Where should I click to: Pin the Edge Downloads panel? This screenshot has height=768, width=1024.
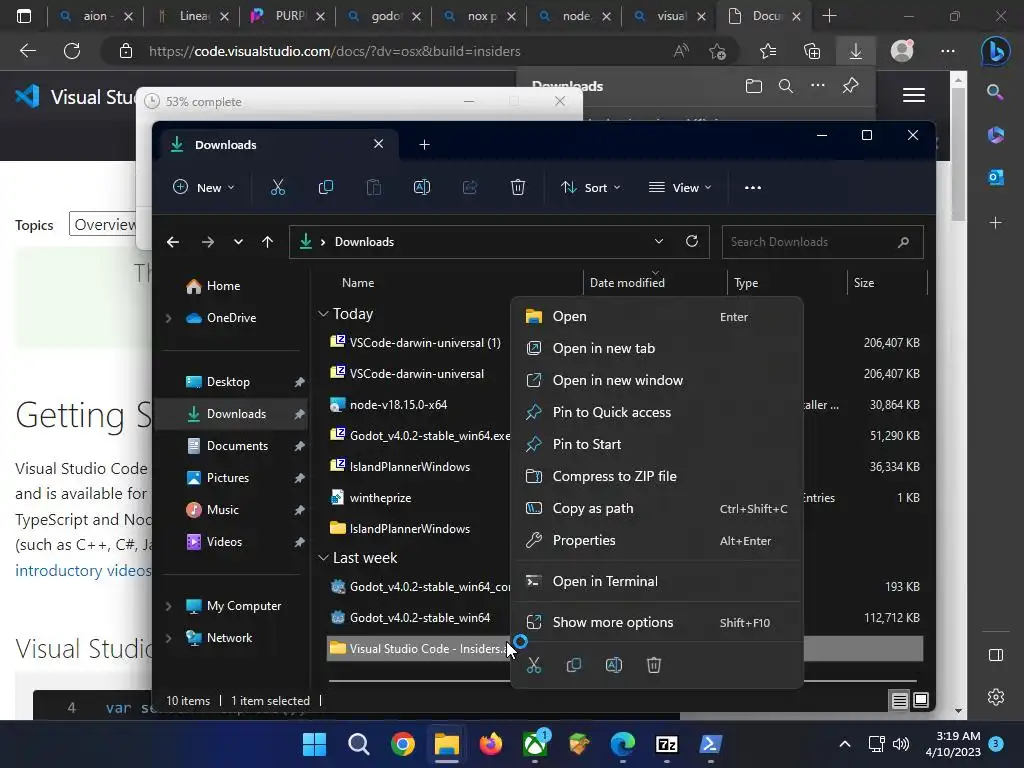pos(850,86)
